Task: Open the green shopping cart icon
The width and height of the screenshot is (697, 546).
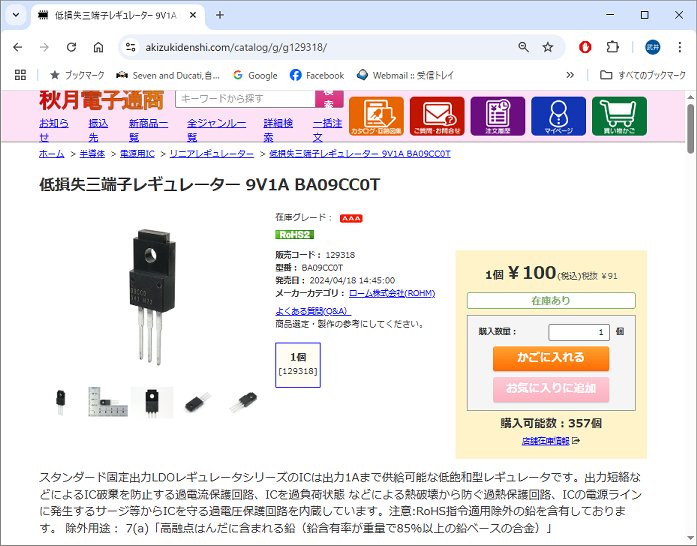Action: 619,116
